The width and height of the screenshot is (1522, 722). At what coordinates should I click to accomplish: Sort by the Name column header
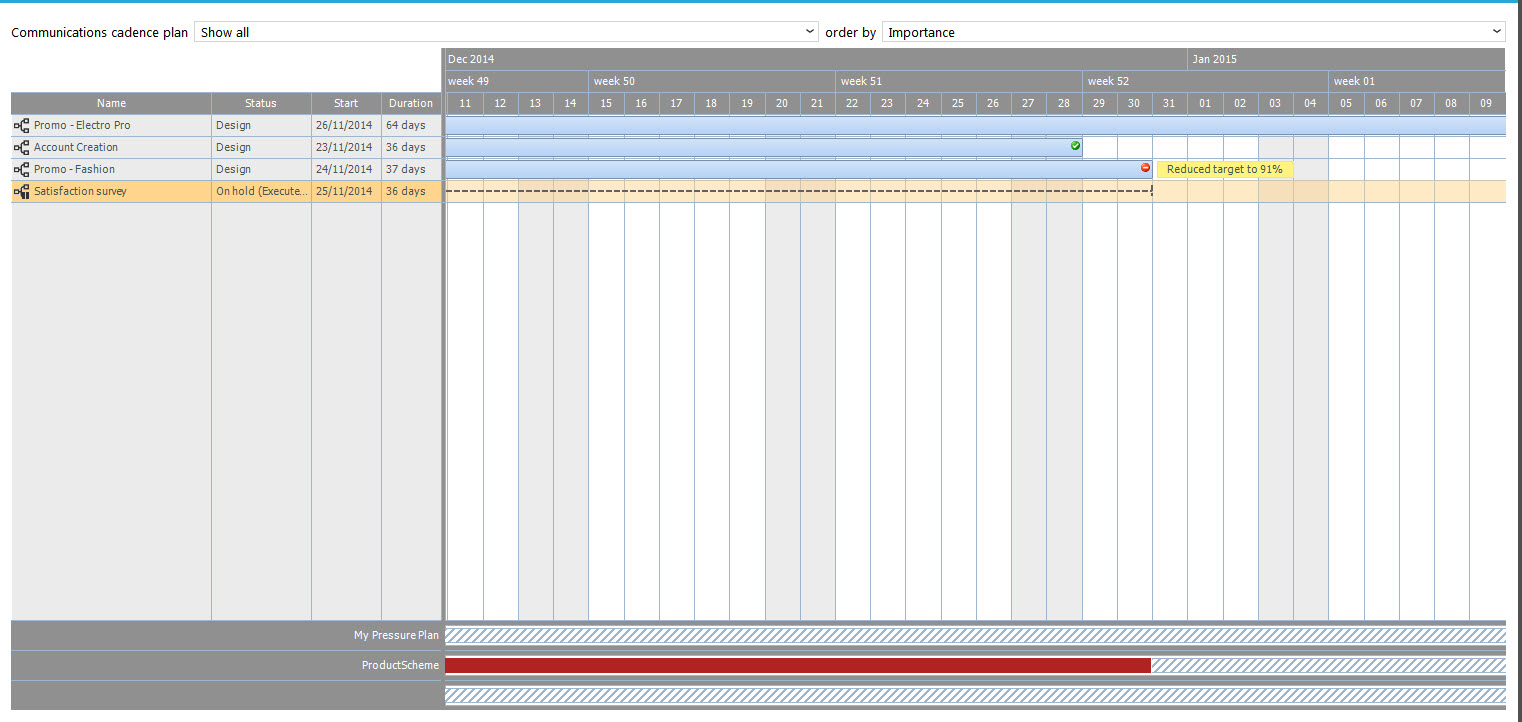[x=112, y=103]
